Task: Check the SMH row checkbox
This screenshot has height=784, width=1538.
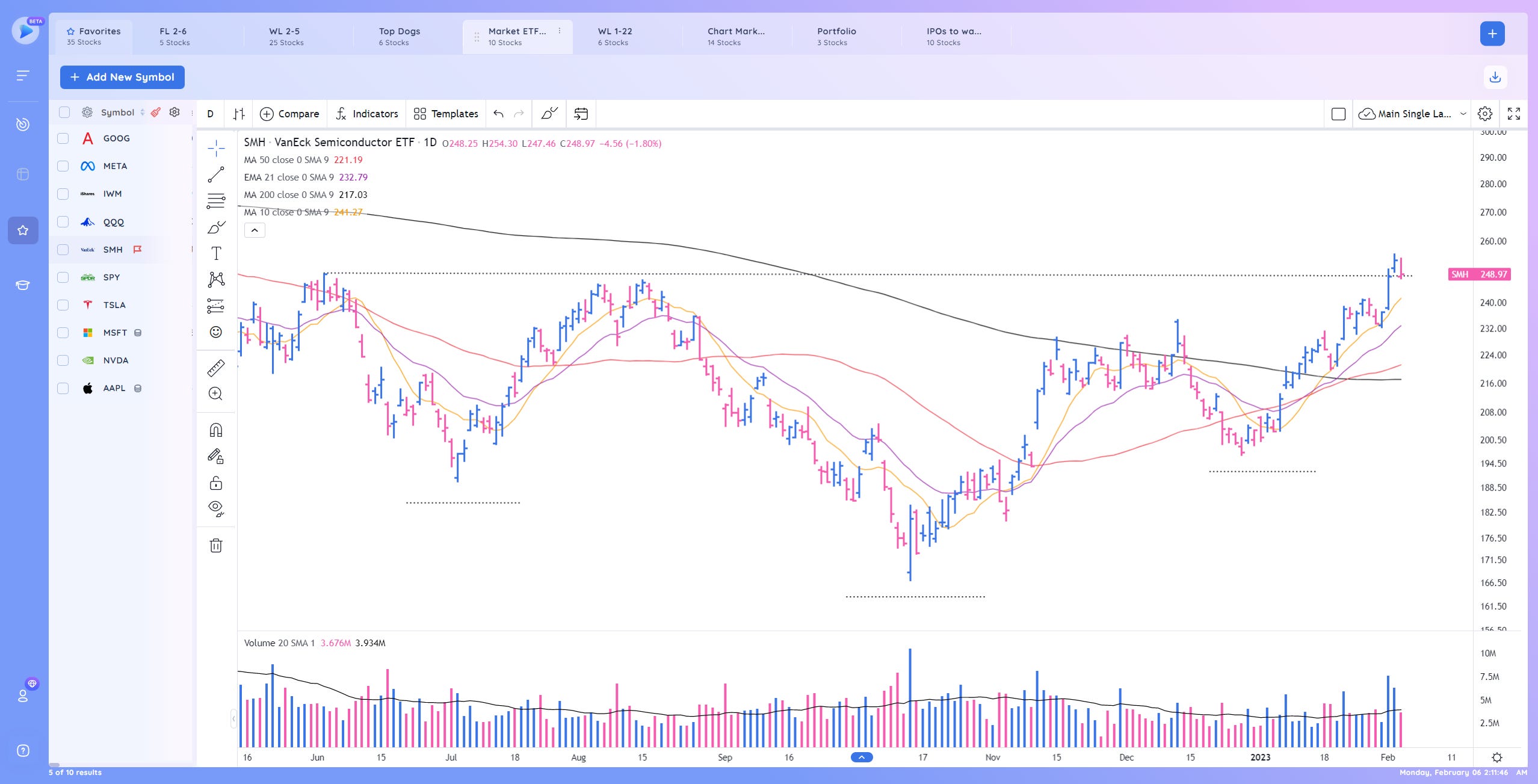Action: (x=63, y=249)
